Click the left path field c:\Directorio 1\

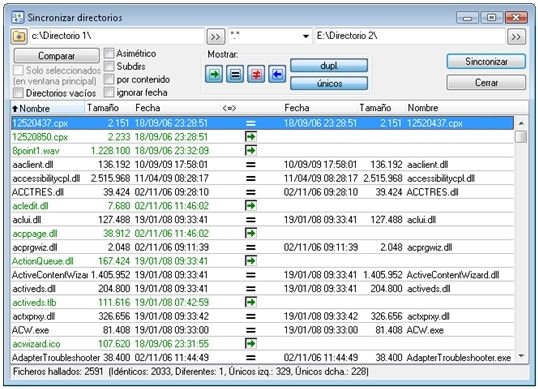[x=117, y=36]
